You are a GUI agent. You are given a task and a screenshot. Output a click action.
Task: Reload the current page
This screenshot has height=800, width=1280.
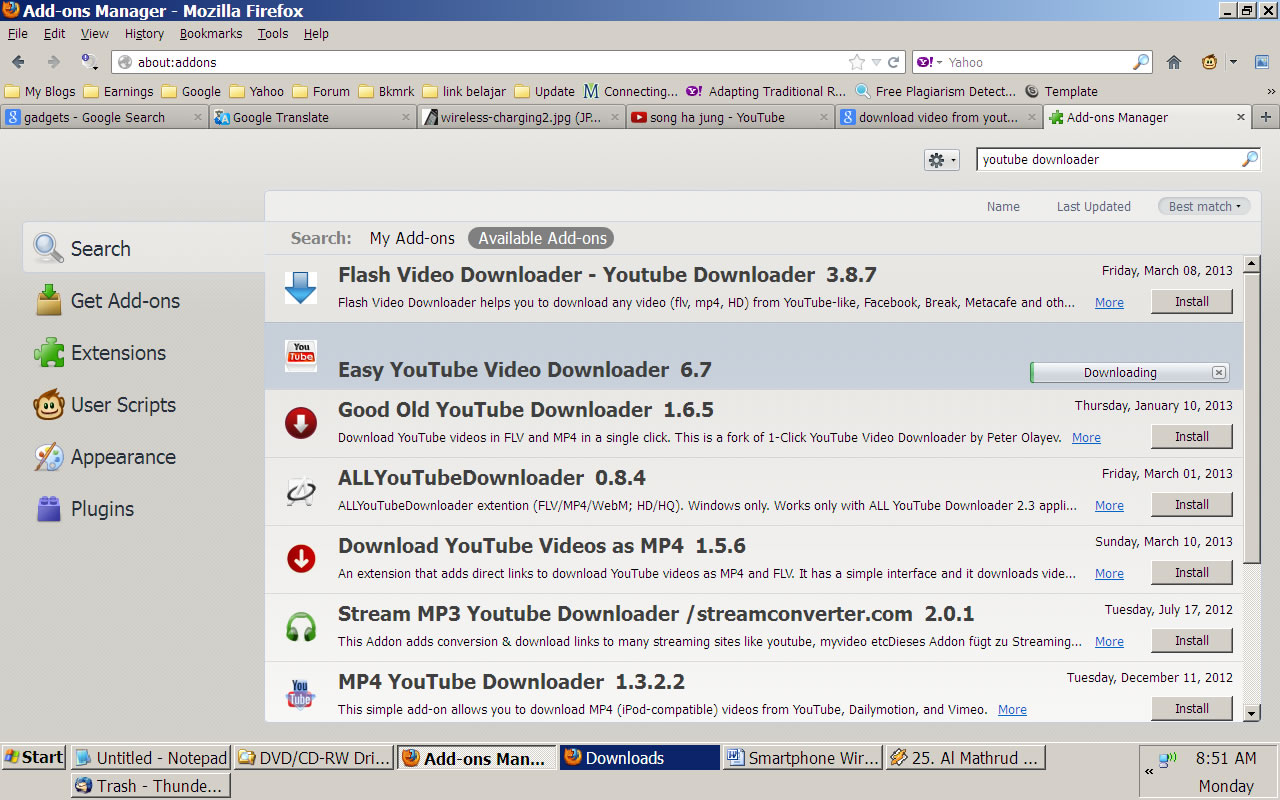(x=894, y=62)
